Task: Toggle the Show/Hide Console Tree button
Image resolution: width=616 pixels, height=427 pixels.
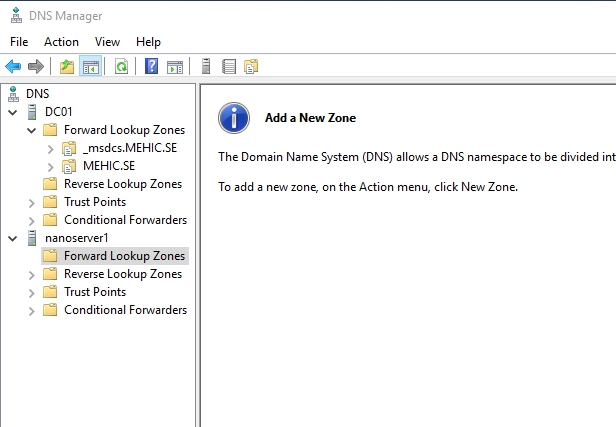Action: [90, 67]
